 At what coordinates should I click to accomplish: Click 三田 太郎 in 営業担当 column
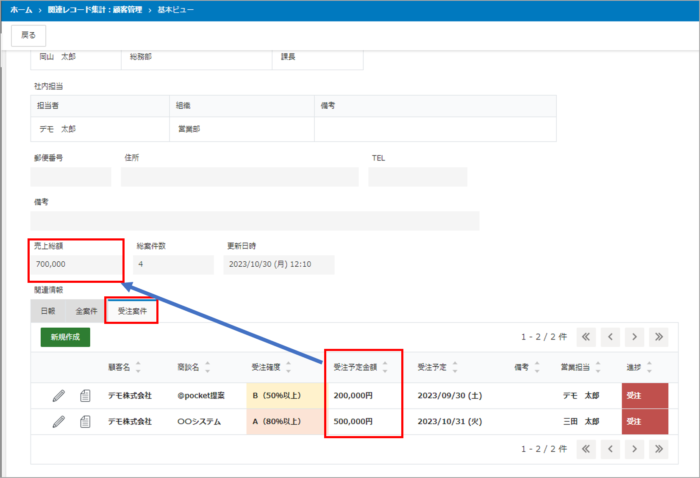point(581,422)
